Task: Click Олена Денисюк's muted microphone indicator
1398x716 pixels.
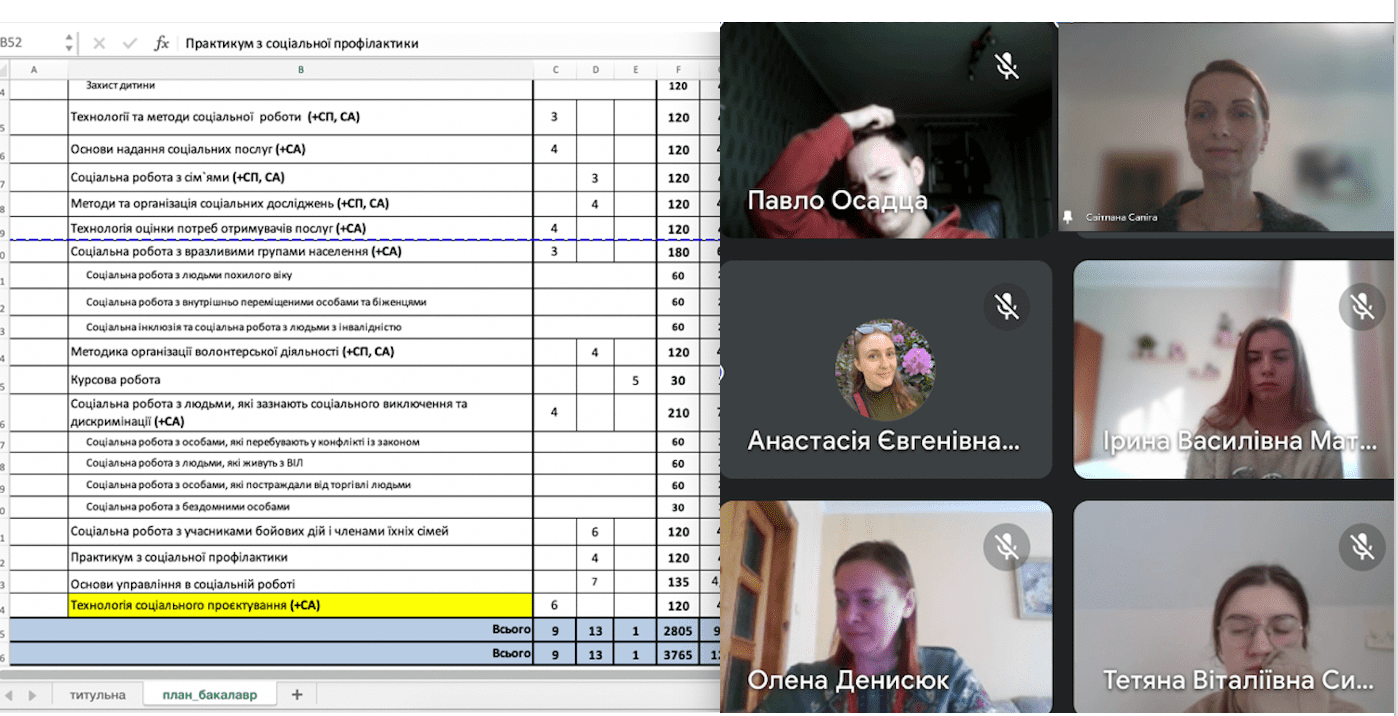Action: (x=1006, y=545)
